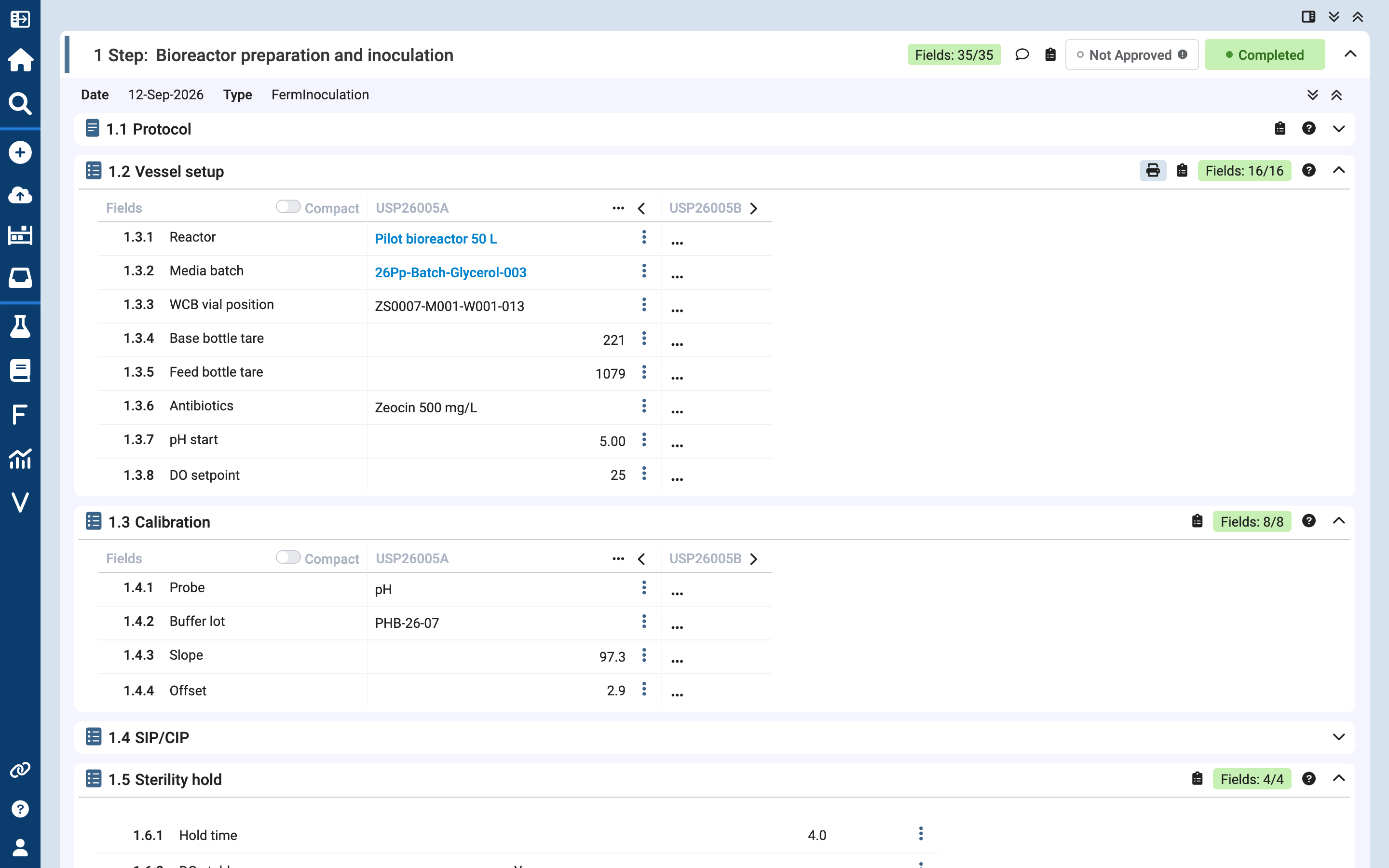Open the inbox tray icon in sidebar
The height and width of the screenshot is (868, 1389).
20,277
